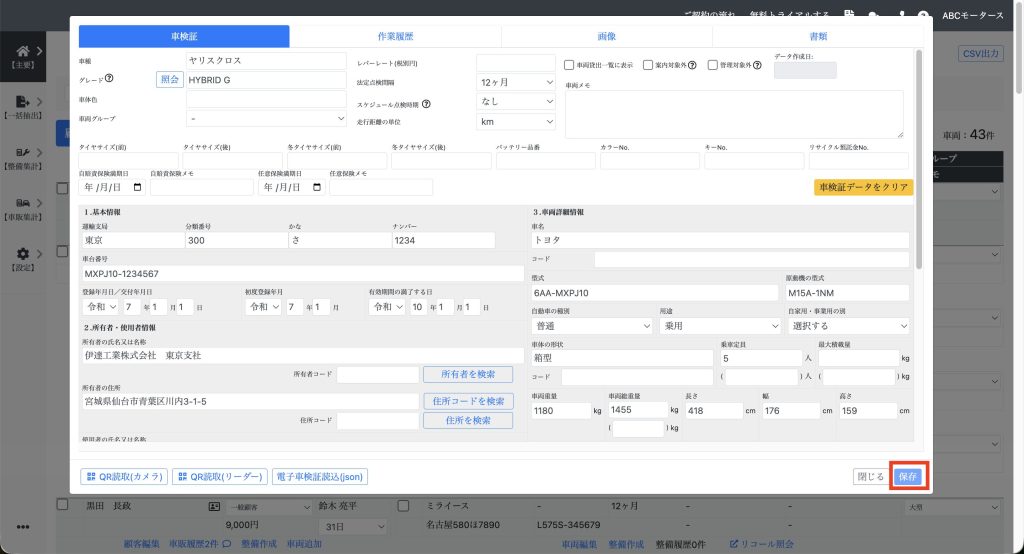
Task: Click the help icon beside スケジュール点検時期
Action: [x=426, y=103]
